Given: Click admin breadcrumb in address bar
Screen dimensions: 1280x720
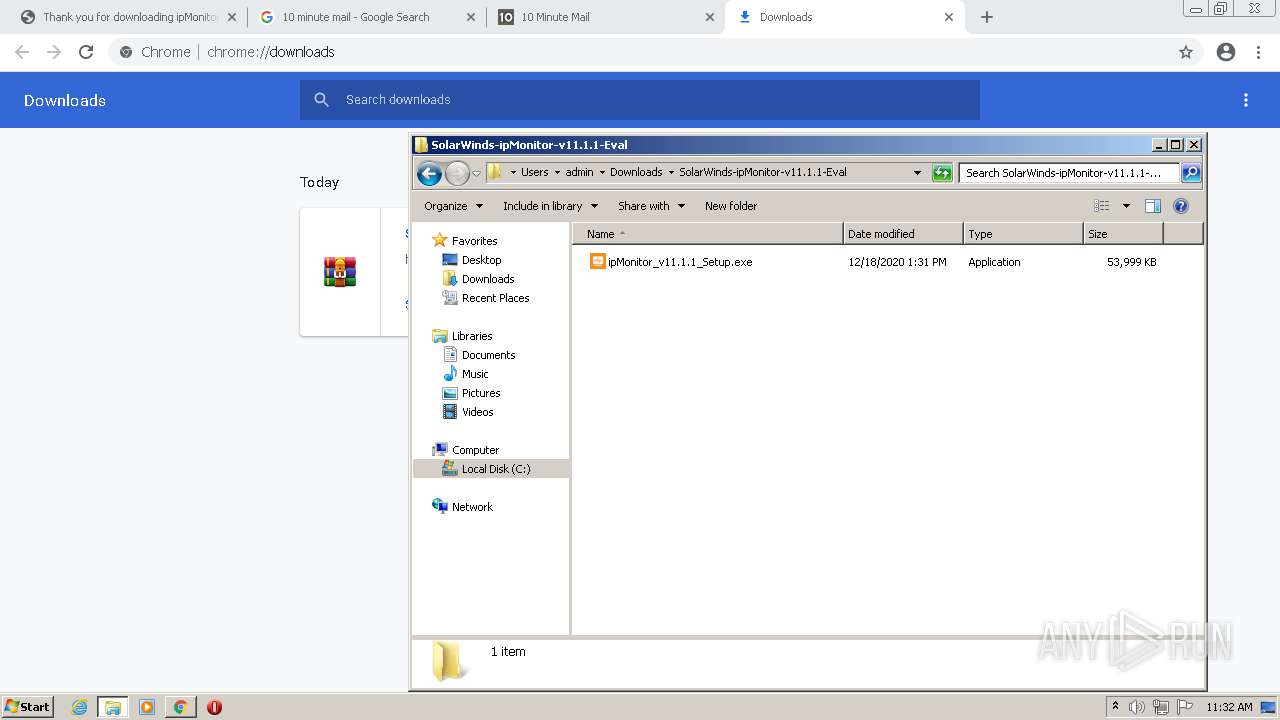Looking at the screenshot, I should point(579,172).
